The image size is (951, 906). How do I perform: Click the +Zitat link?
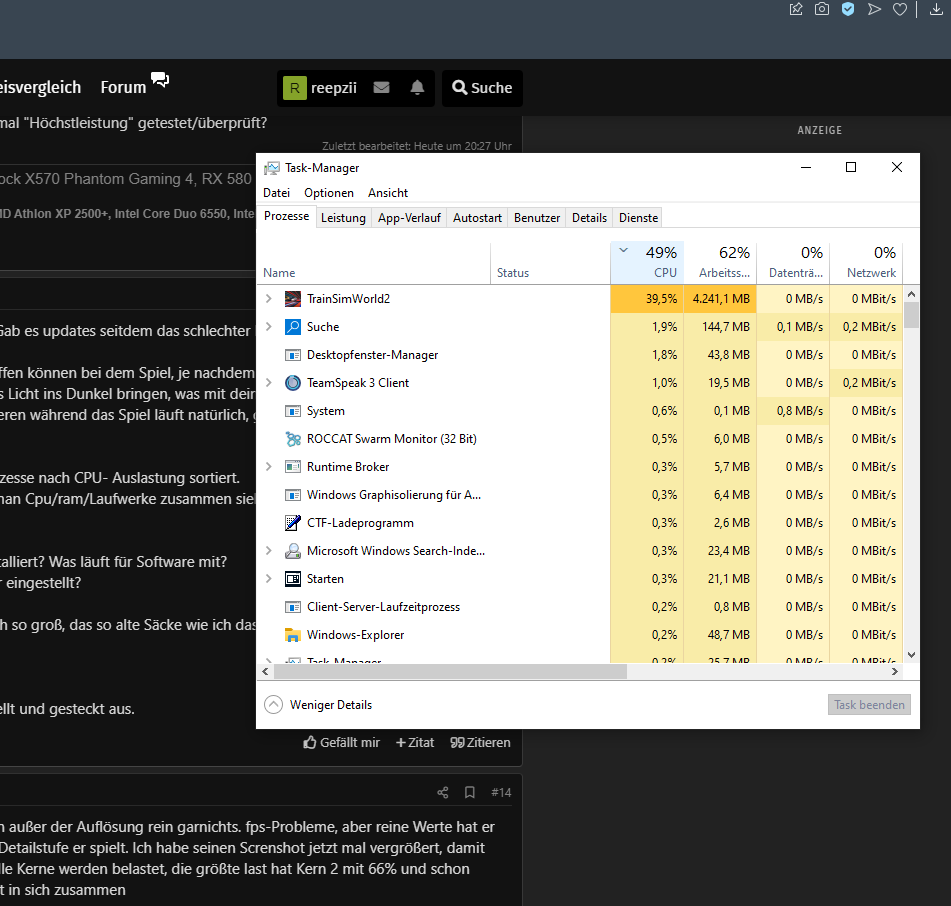(x=415, y=742)
